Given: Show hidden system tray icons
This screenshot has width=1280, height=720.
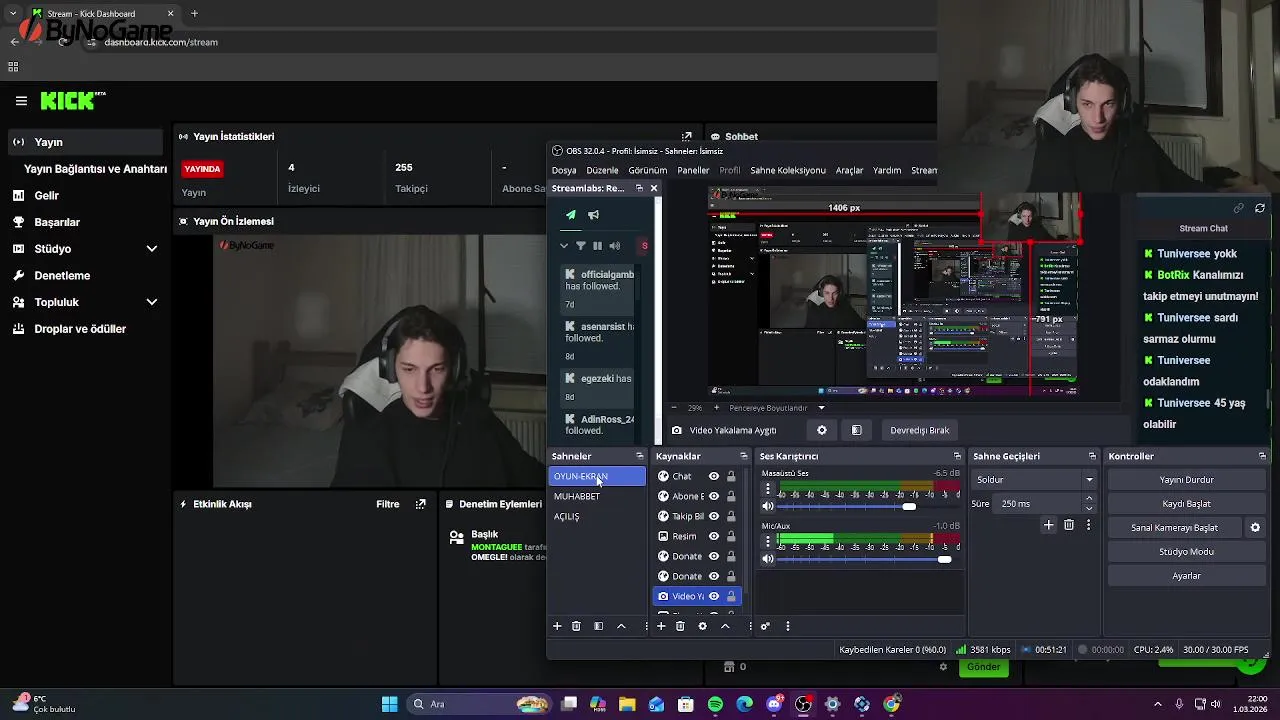Looking at the screenshot, I should pos(1158,704).
